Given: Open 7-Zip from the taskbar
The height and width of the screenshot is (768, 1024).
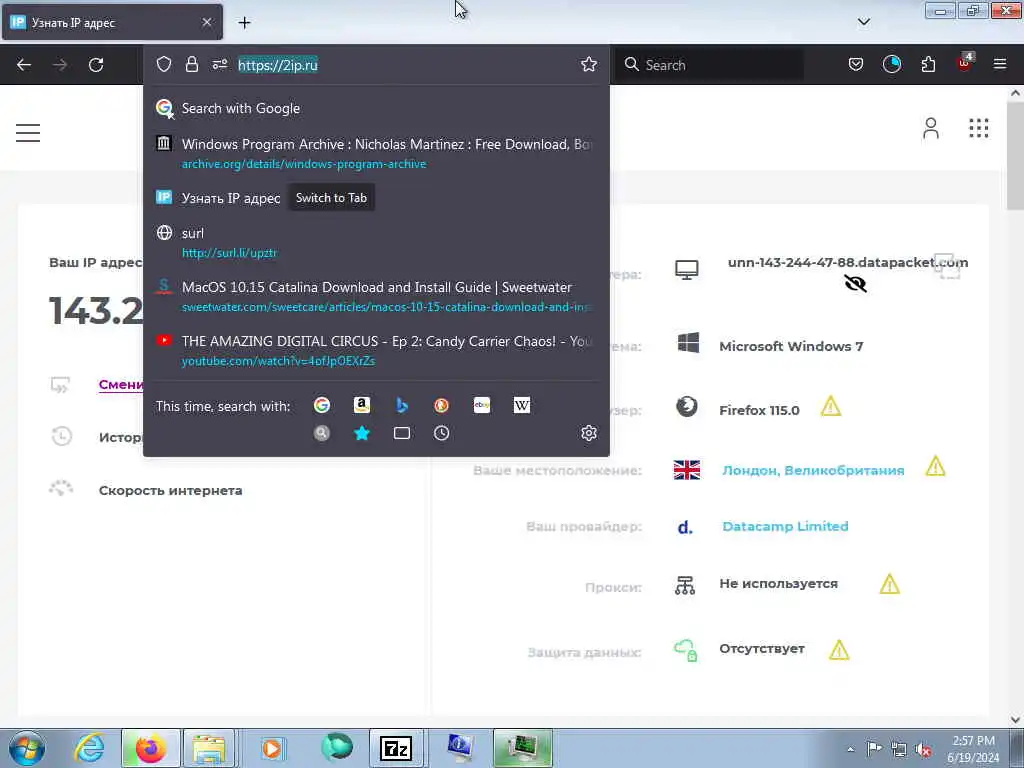Looking at the screenshot, I should click(396, 748).
